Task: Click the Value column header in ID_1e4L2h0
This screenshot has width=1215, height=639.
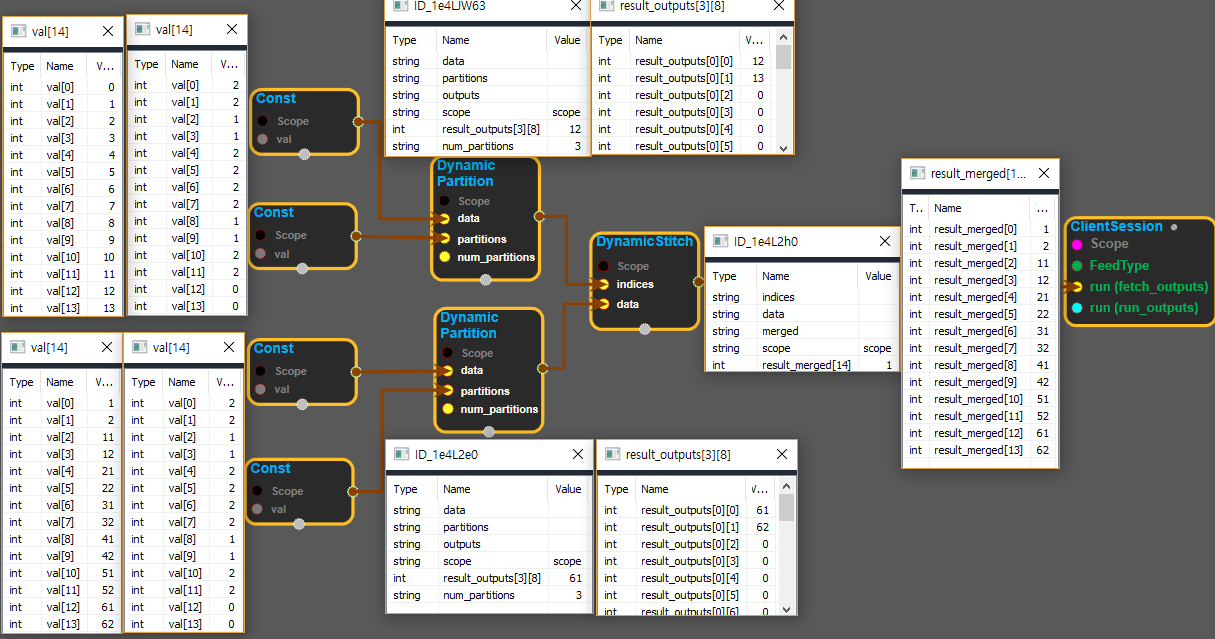Action: tap(877, 276)
